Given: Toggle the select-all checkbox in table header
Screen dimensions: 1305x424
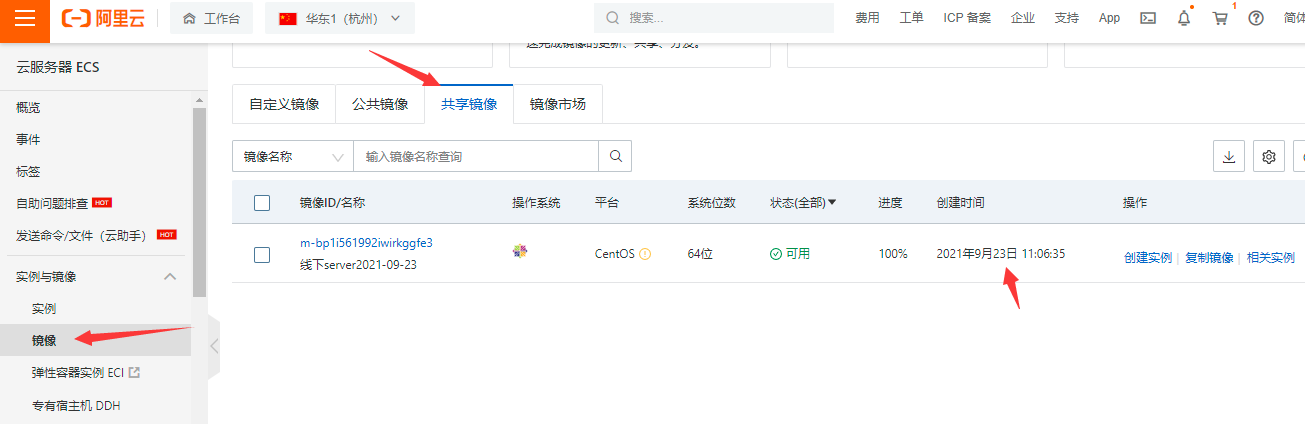Looking at the screenshot, I should click(x=262, y=203).
